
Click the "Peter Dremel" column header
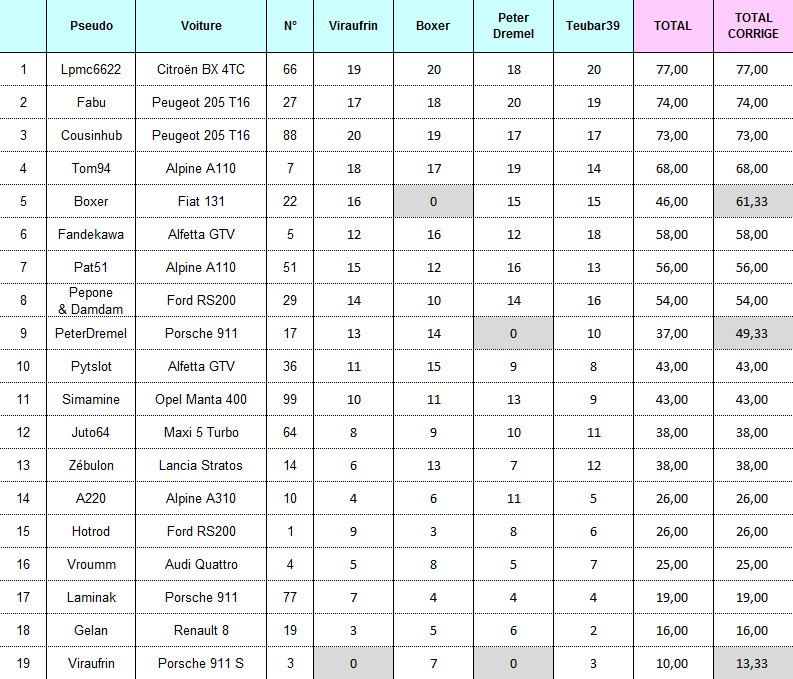coord(512,26)
